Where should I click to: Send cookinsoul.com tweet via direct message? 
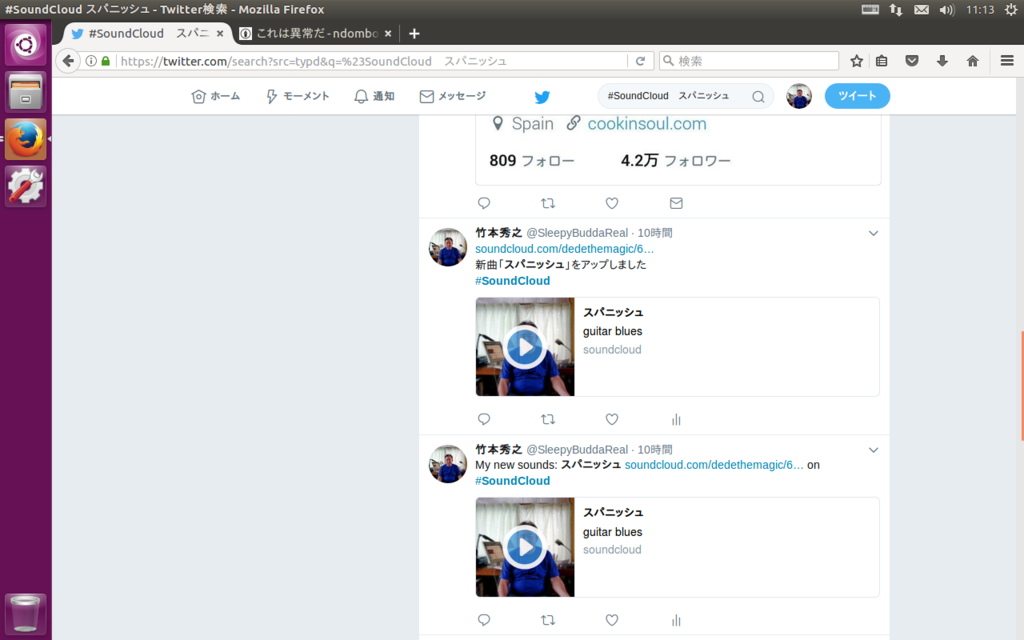676,203
